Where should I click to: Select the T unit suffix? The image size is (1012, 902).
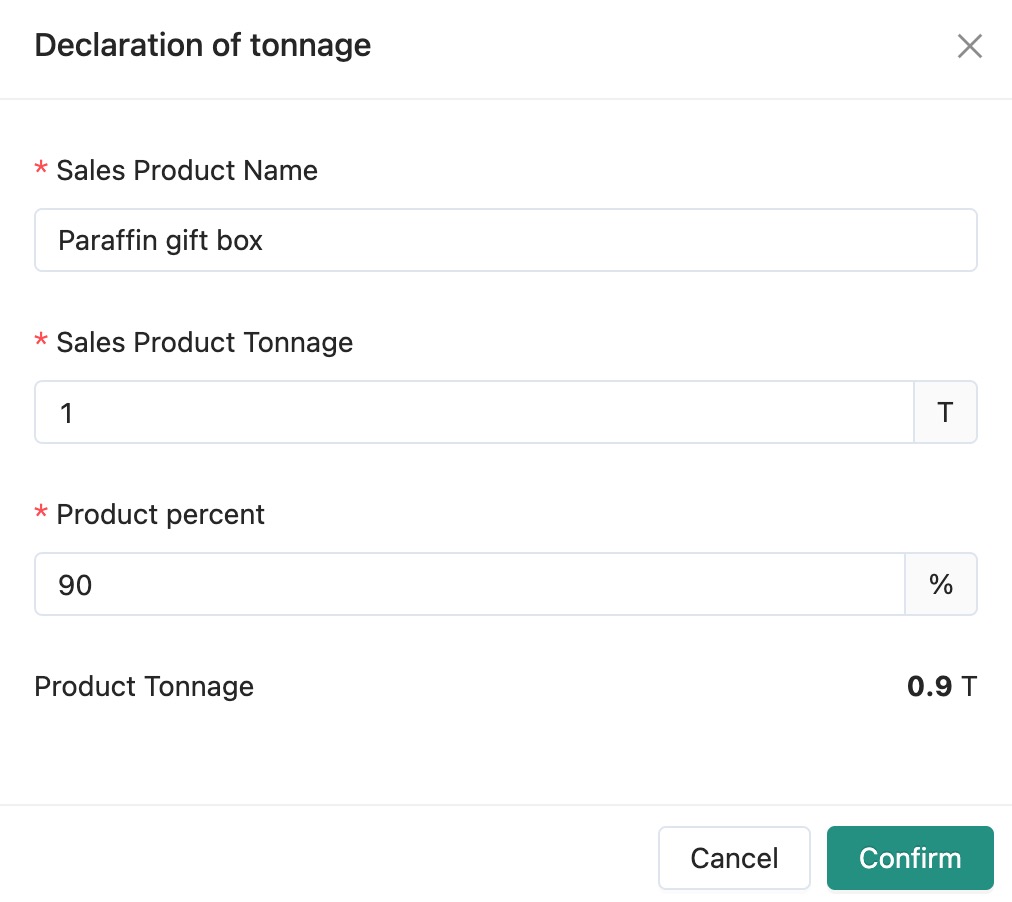click(946, 412)
